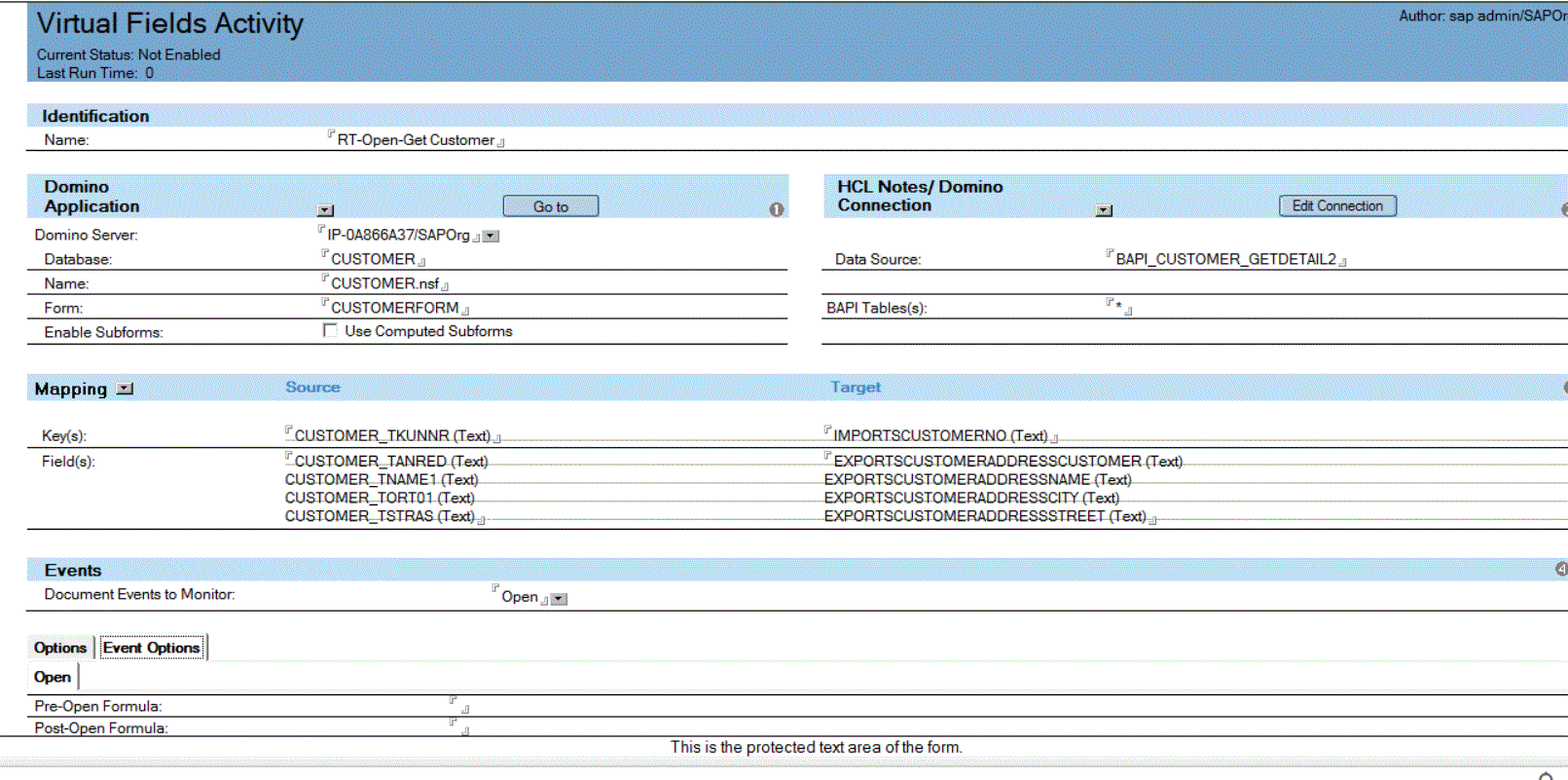Screen dimensions: 1568x780
Task: Click the Domino Application section info badge
Action: [776, 209]
